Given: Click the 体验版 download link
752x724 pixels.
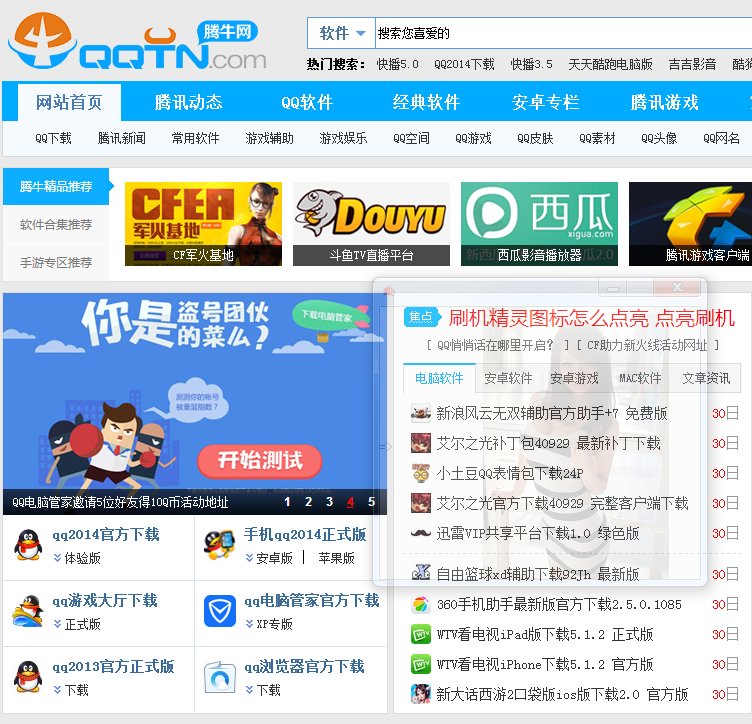Looking at the screenshot, I should click(x=82, y=558).
